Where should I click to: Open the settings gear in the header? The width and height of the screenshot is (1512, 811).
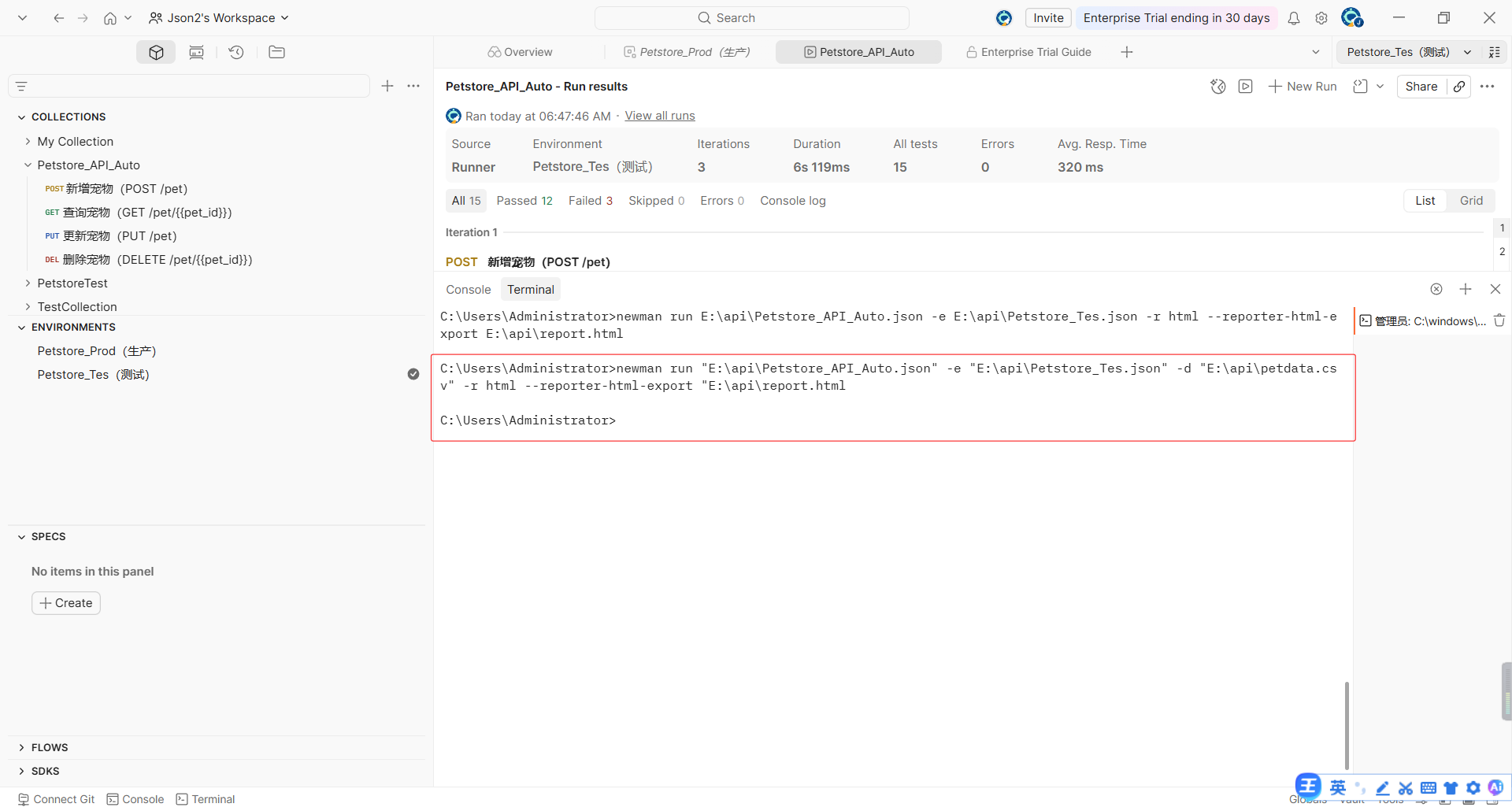[x=1321, y=18]
